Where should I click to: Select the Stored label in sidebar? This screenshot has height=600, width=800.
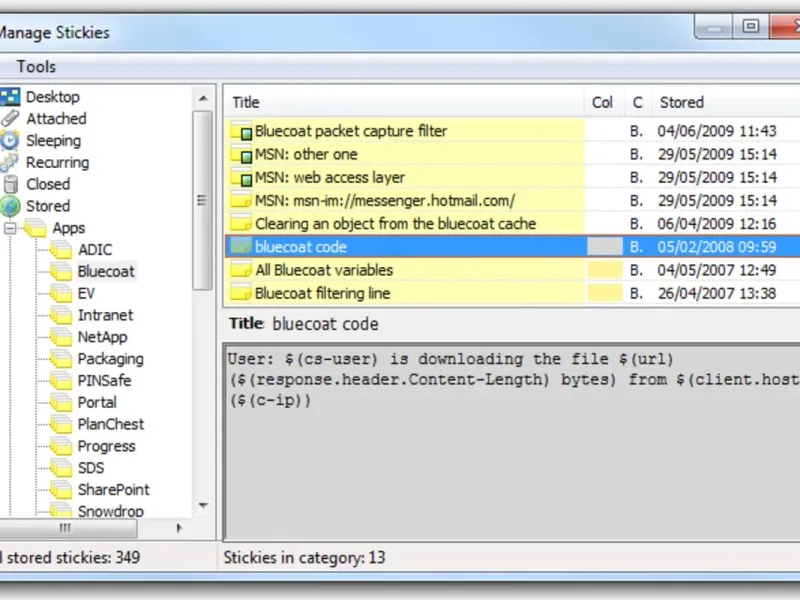pyautogui.click(x=48, y=206)
